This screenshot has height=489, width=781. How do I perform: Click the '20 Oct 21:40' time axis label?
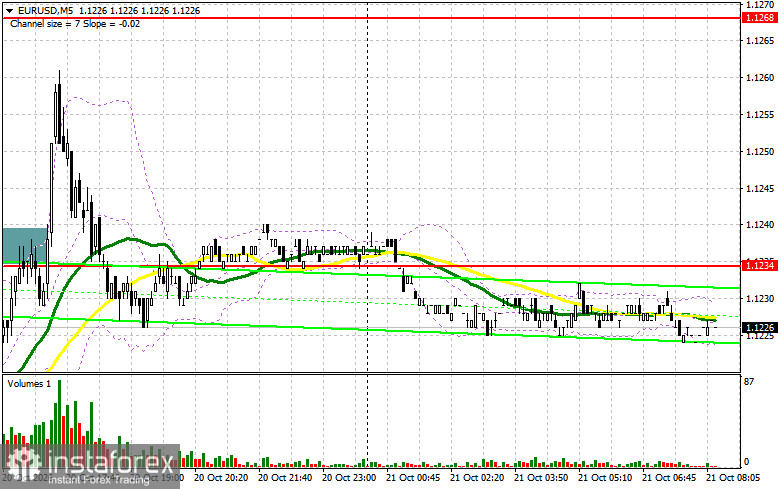[285, 478]
